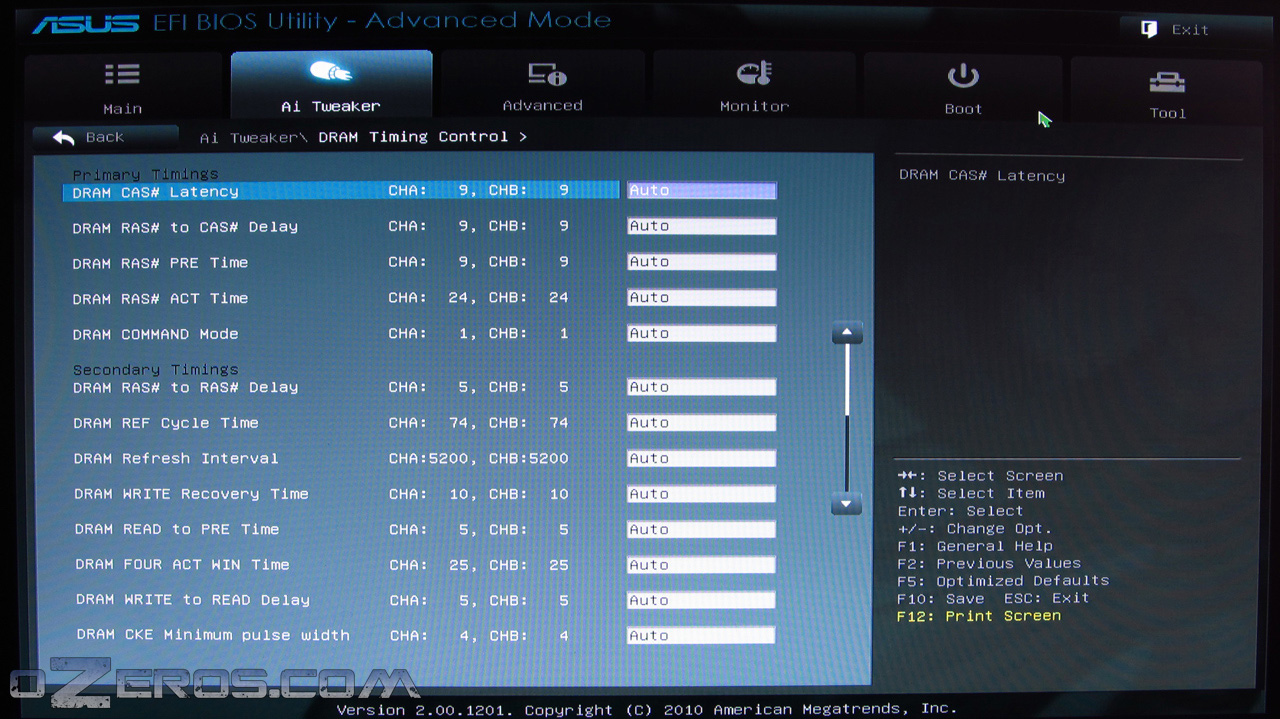Viewport: 1280px width, 719px height.
Task: Select the DRAM RAS# PRE Time label
Action: pyautogui.click(x=160, y=263)
